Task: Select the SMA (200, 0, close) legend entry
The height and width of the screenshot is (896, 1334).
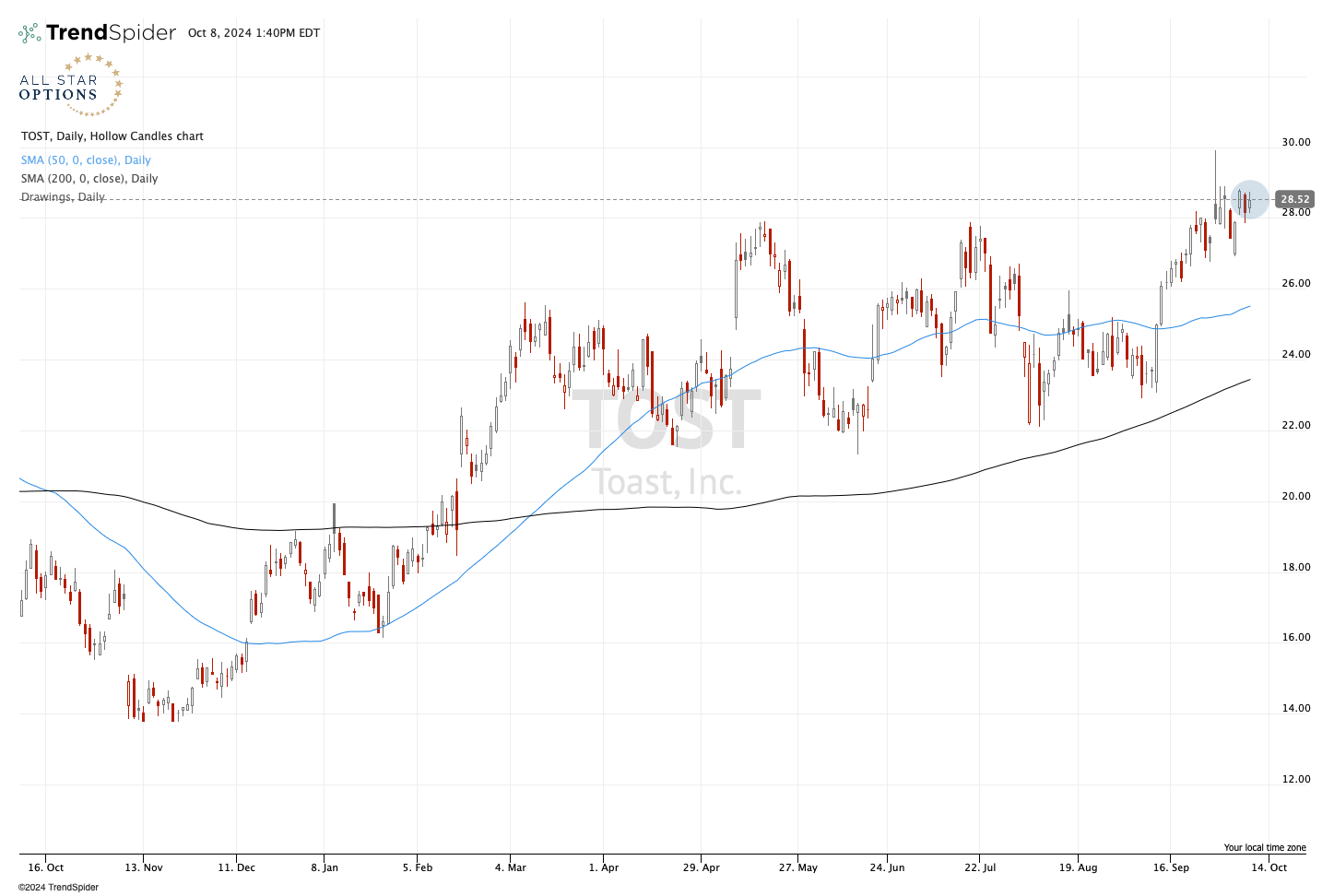Action: point(89,179)
